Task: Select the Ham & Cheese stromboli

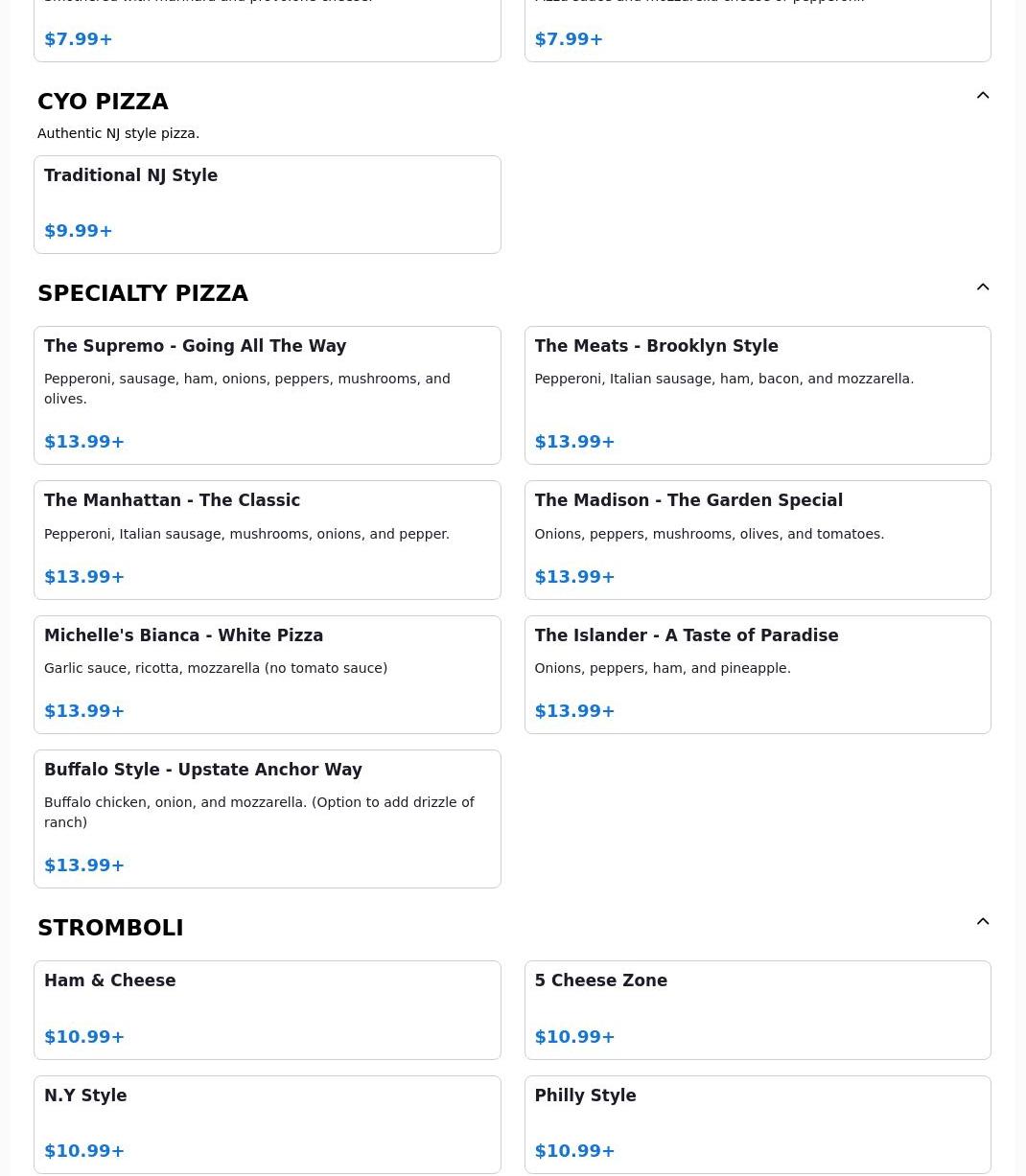Action: 268,1010
